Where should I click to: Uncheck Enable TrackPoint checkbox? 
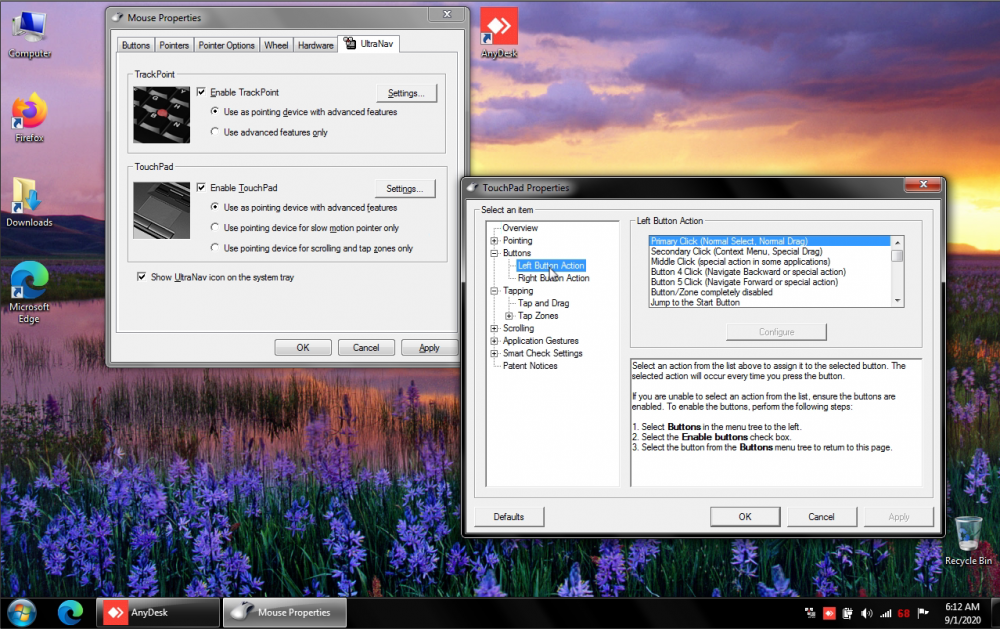[x=201, y=92]
